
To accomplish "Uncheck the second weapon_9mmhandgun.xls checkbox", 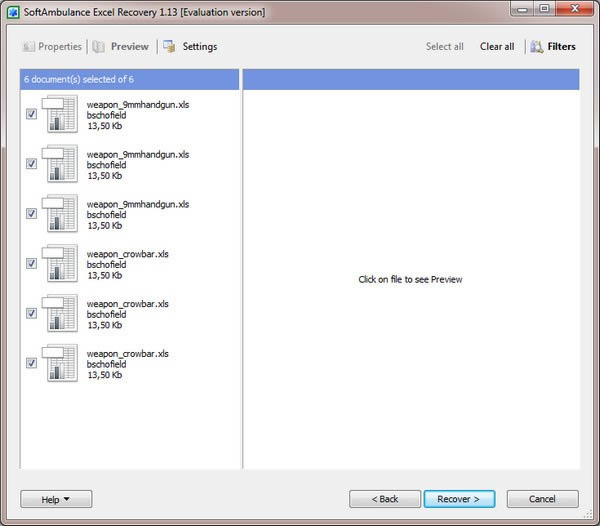I will (32, 164).
